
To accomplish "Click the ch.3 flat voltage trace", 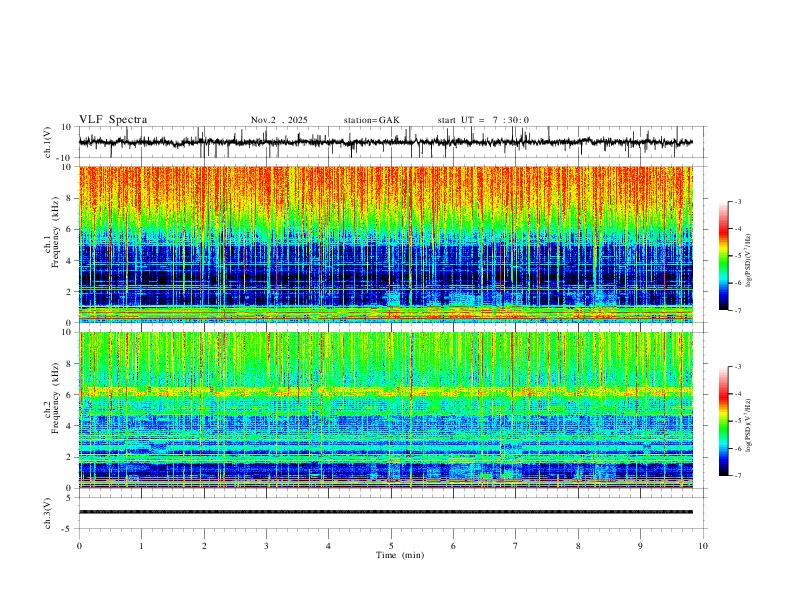I will click(x=385, y=512).
